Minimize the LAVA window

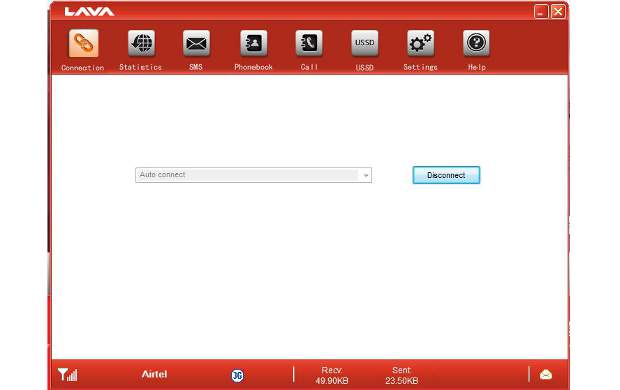tap(541, 11)
